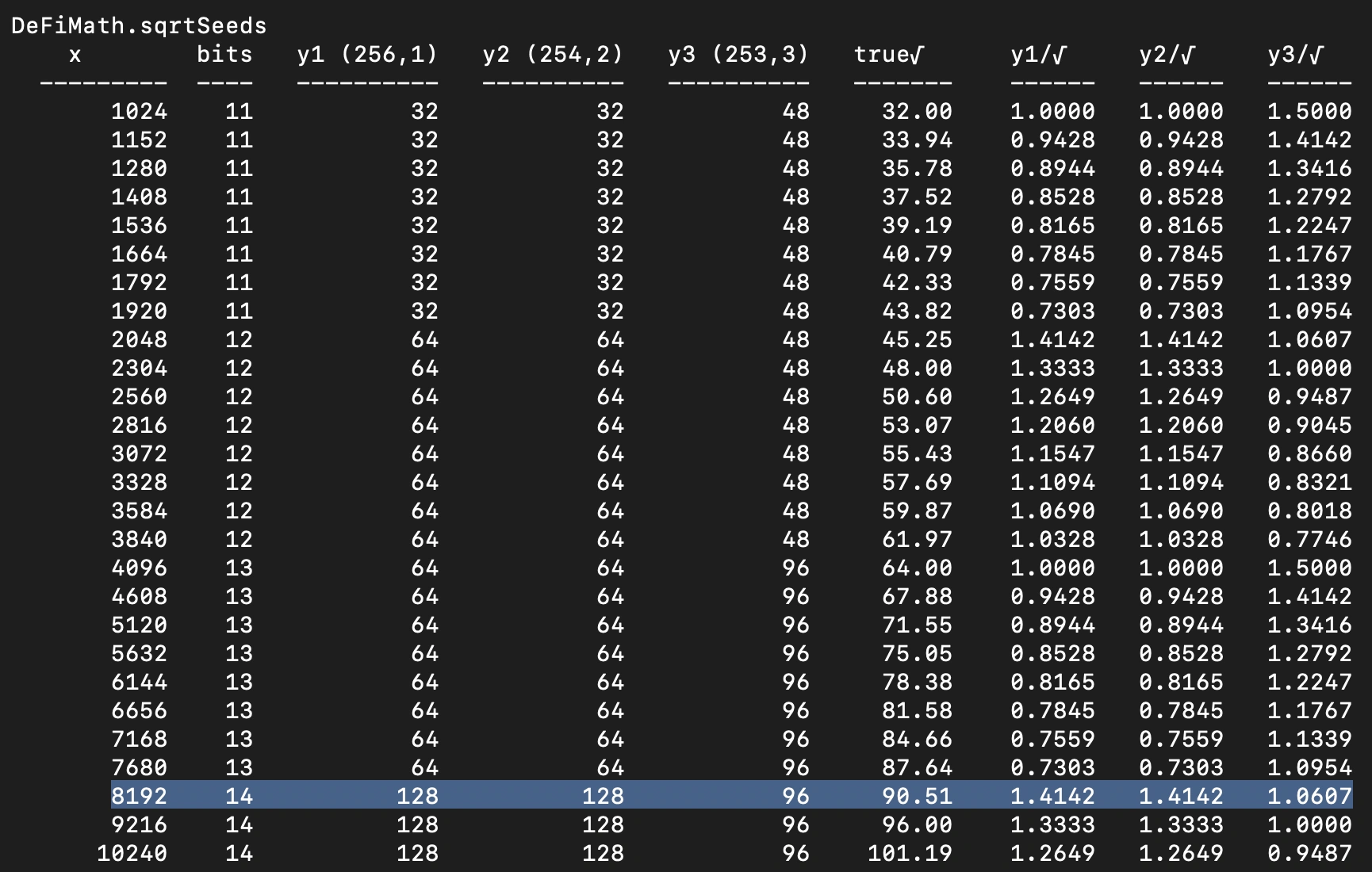
Task: Click the x value 2560
Action: click(x=139, y=397)
